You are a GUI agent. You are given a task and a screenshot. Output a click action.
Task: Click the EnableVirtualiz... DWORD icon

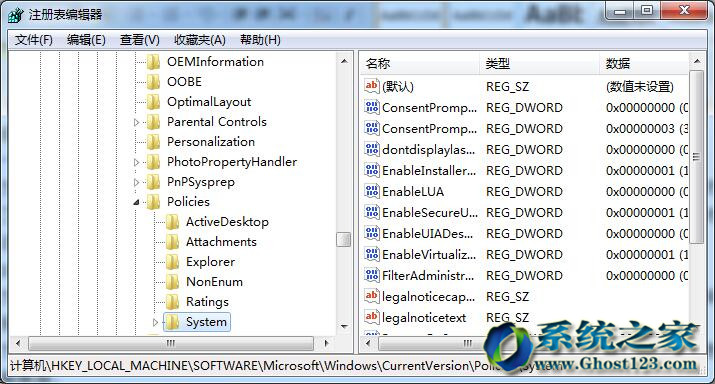tap(372, 254)
